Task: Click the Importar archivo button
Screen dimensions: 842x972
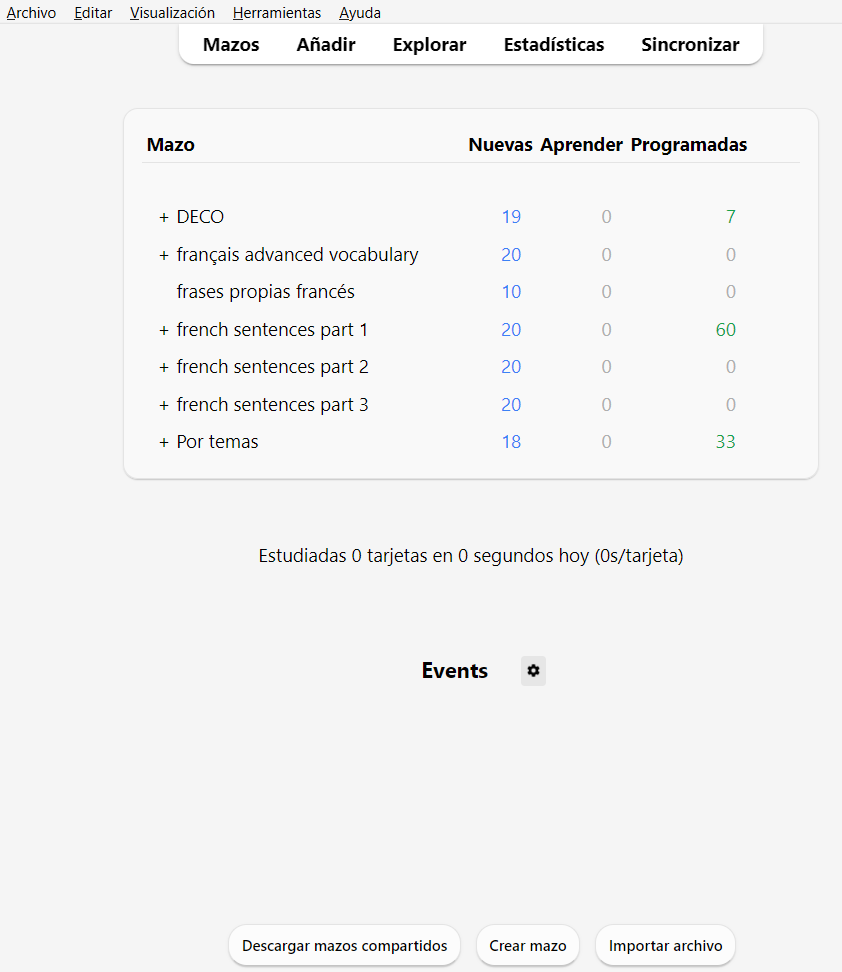Action: [x=665, y=945]
